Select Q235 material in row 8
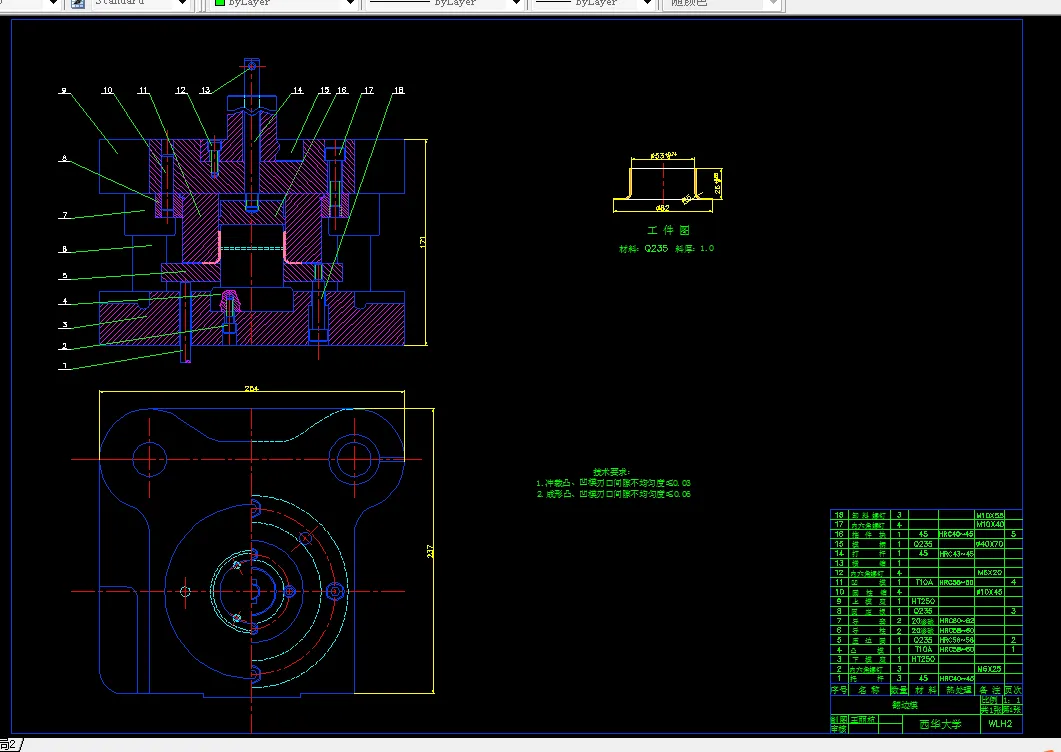 coord(923,611)
